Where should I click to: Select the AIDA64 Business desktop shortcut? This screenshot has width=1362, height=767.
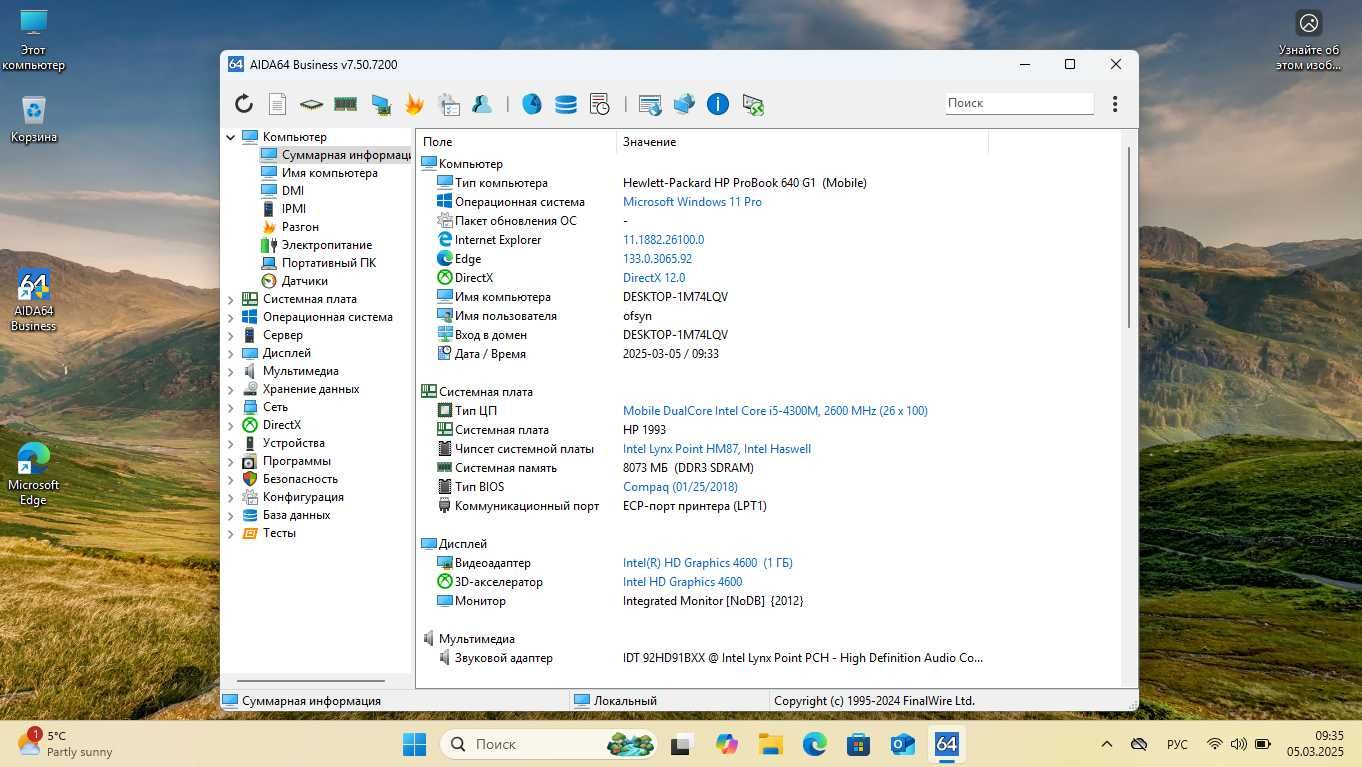coord(34,300)
